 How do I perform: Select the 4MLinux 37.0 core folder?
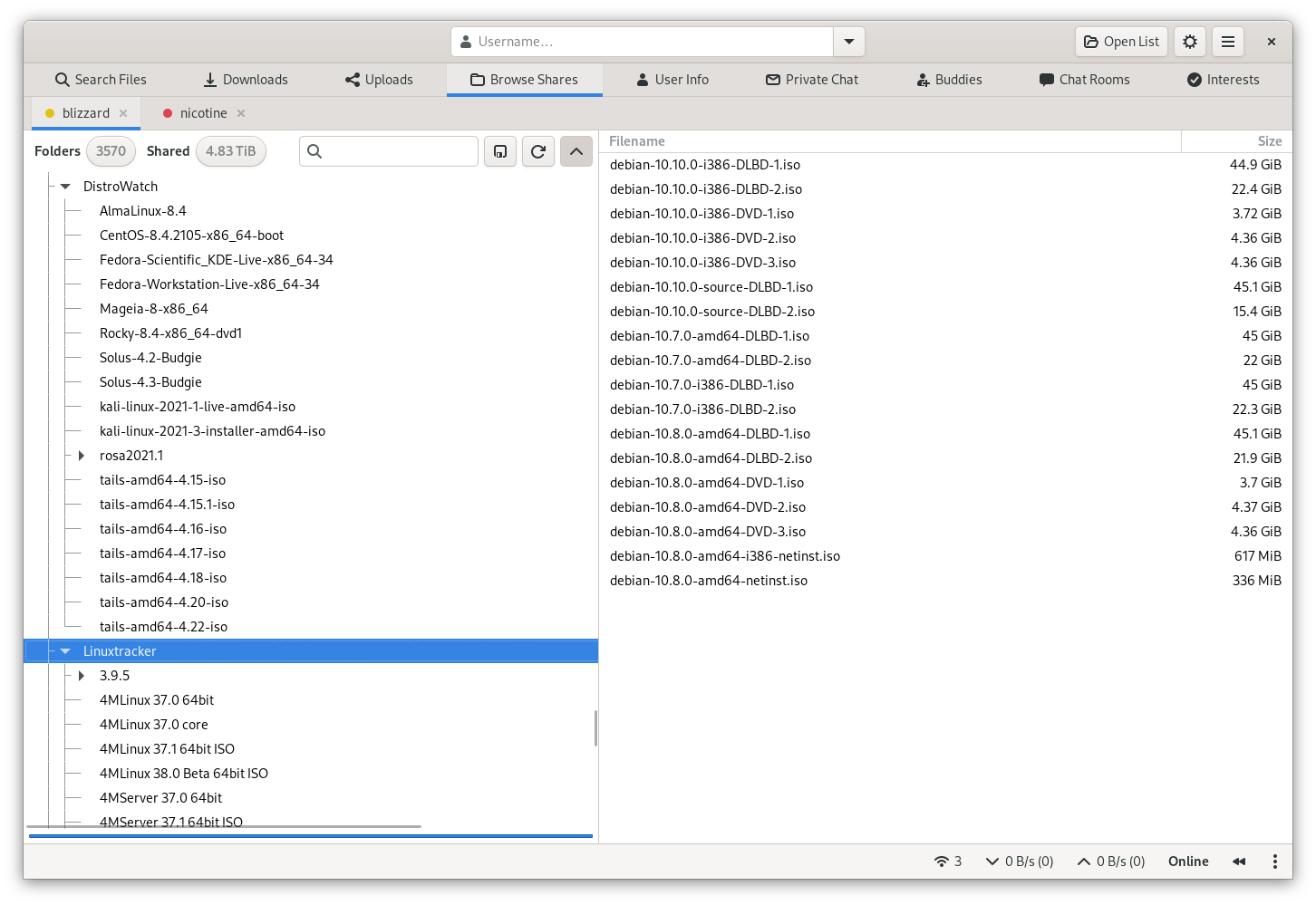click(154, 725)
